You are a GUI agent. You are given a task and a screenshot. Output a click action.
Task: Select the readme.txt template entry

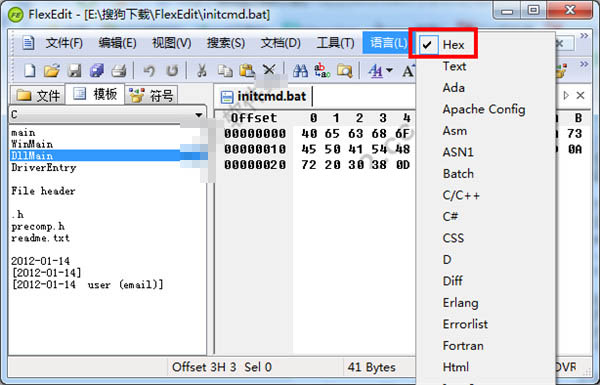(x=40, y=238)
